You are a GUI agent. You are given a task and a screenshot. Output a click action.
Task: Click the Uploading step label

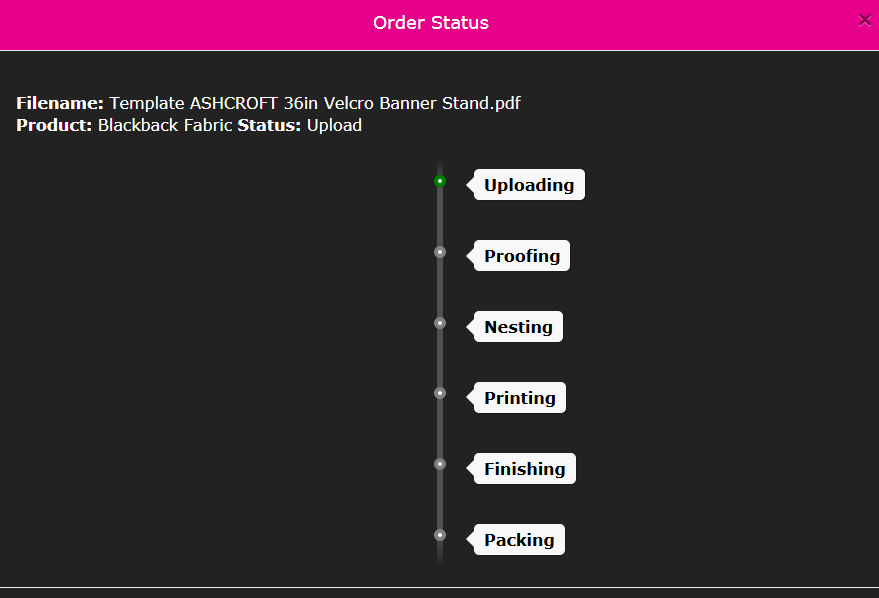[x=529, y=184]
